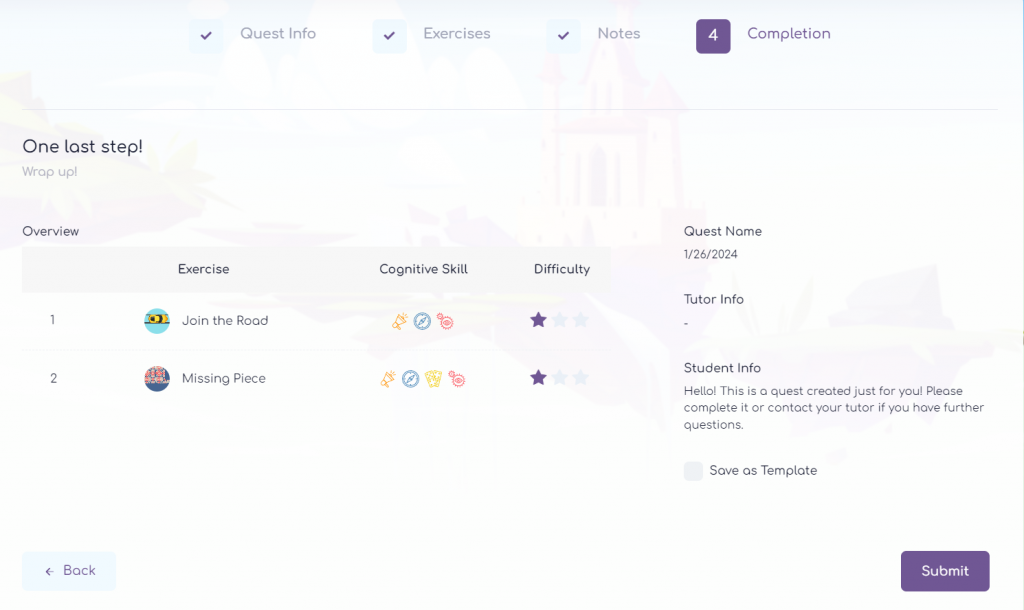The height and width of the screenshot is (610, 1024).
Task: Enable the Save as Template checkbox
Action: coord(693,471)
